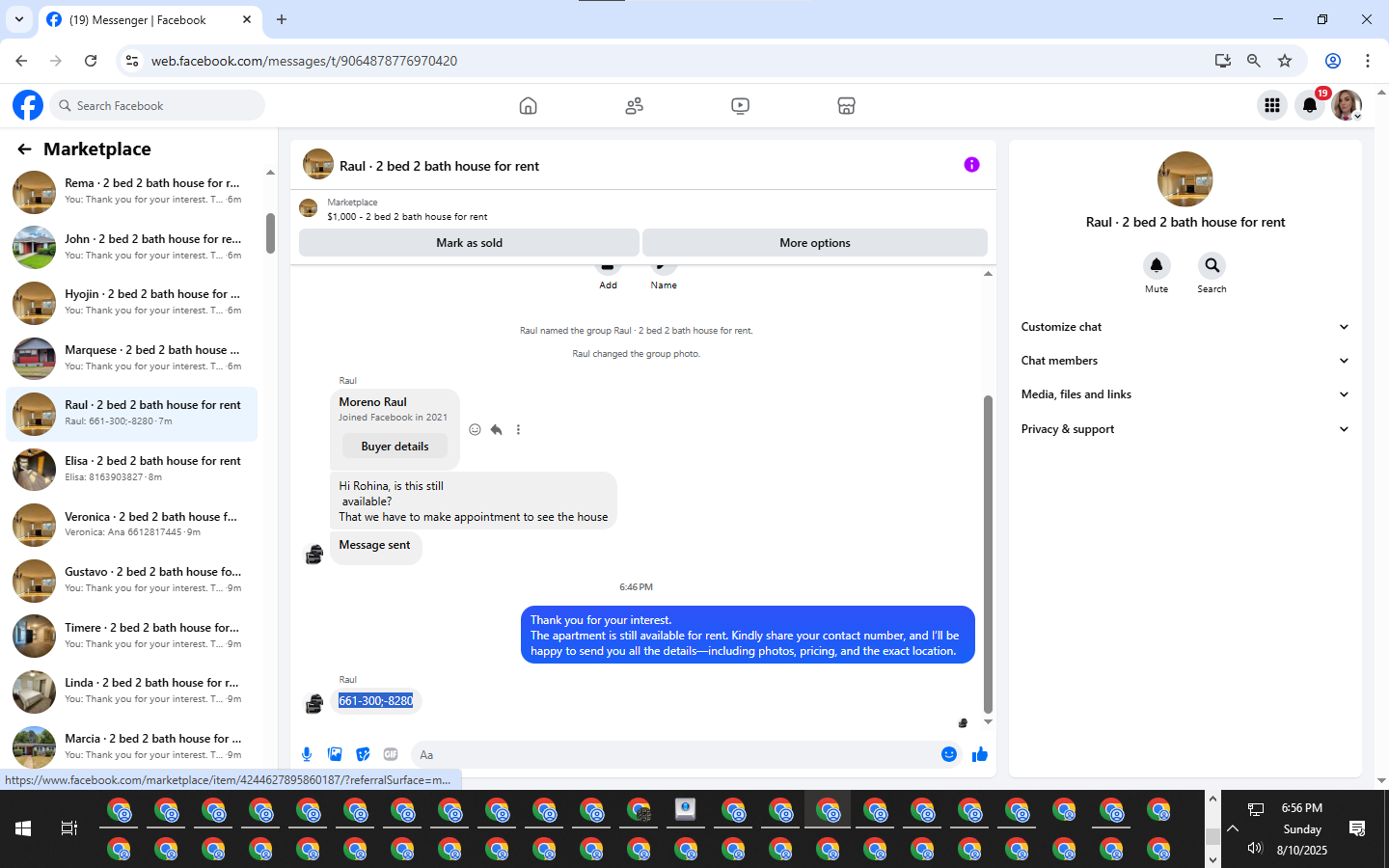
Task: Open the Windows notification center
Action: click(x=1357, y=828)
